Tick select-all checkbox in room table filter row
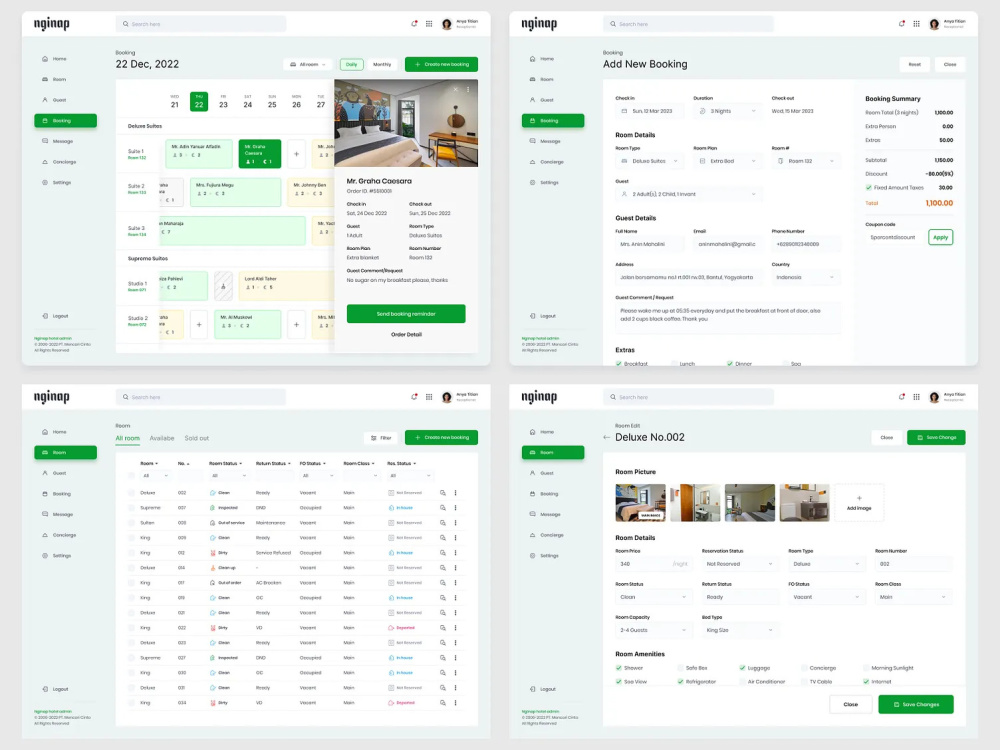Image resolution: width=1000 pixels, height=750 pixels. coord(131,476)
